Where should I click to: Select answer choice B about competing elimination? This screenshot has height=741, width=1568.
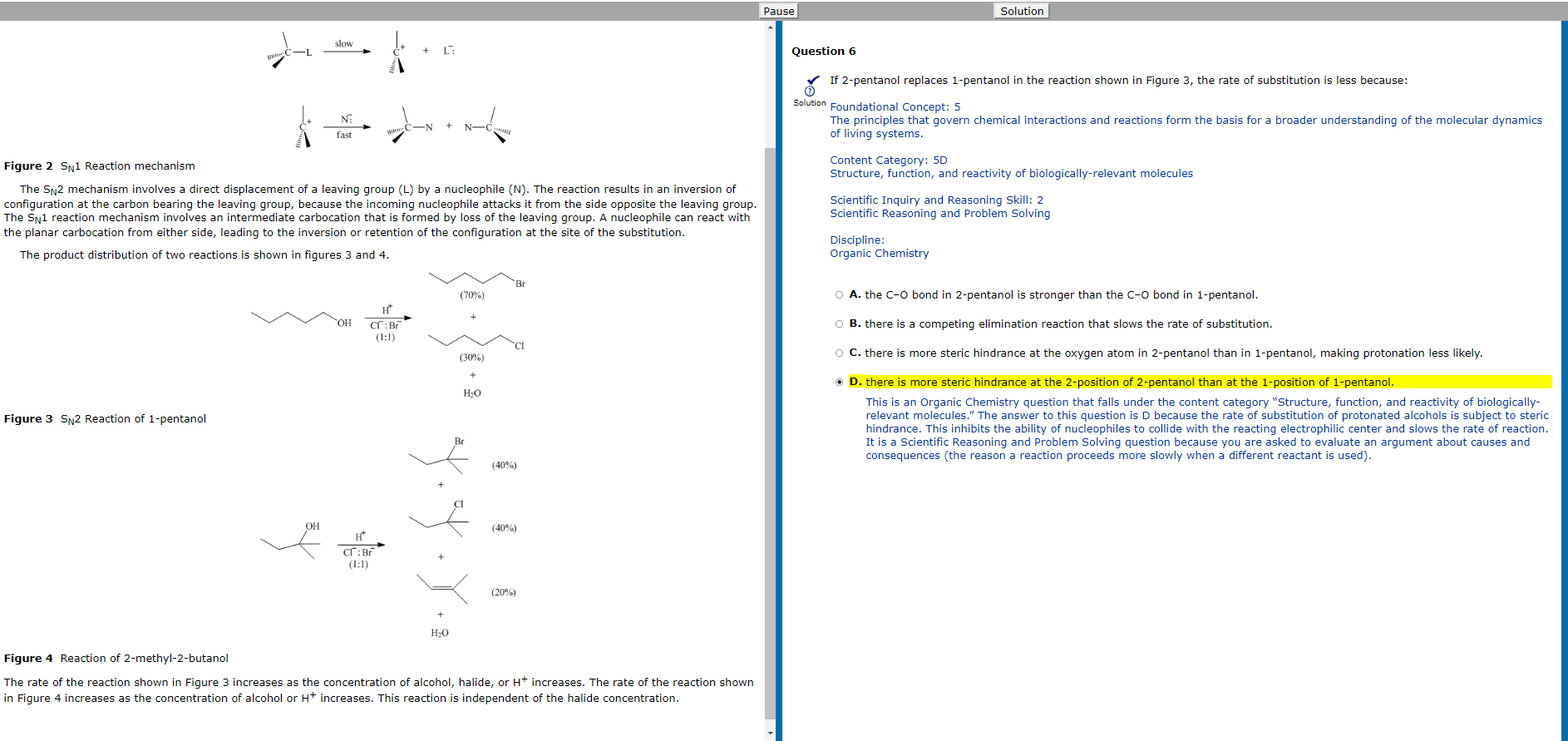[x=839, y=324]
